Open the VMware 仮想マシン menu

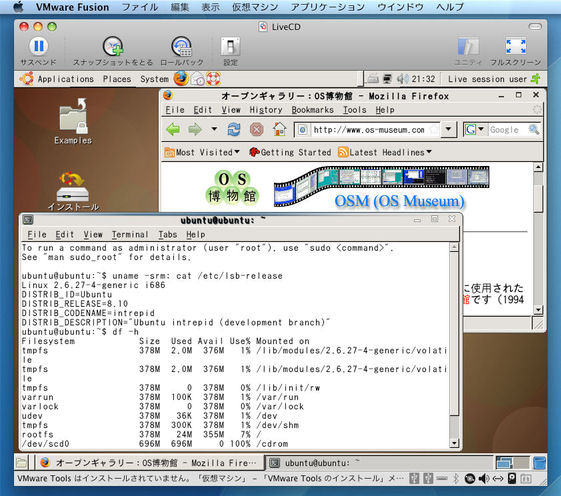click(x=255, y=7)
